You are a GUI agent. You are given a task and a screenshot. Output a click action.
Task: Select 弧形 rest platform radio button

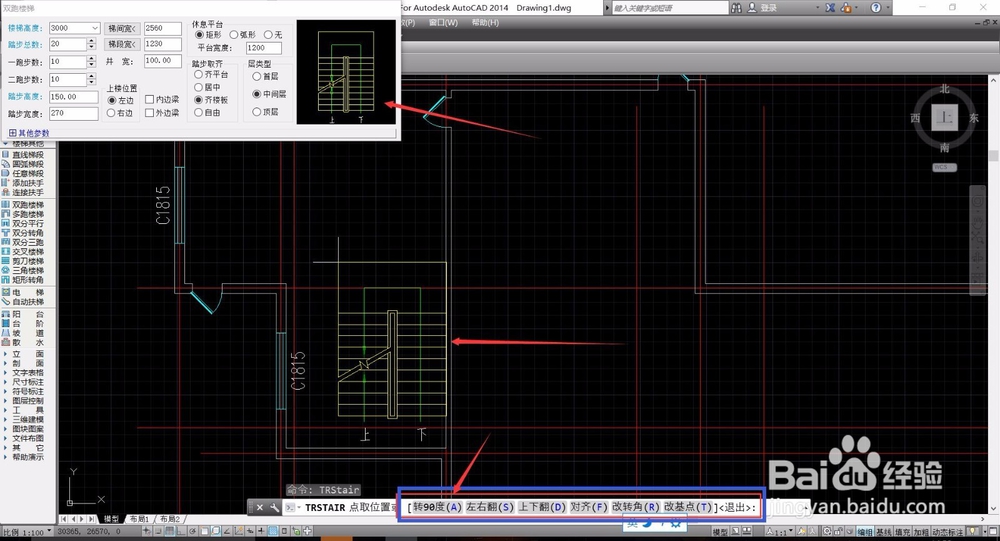pyautogui.click(x=242, y=34)
